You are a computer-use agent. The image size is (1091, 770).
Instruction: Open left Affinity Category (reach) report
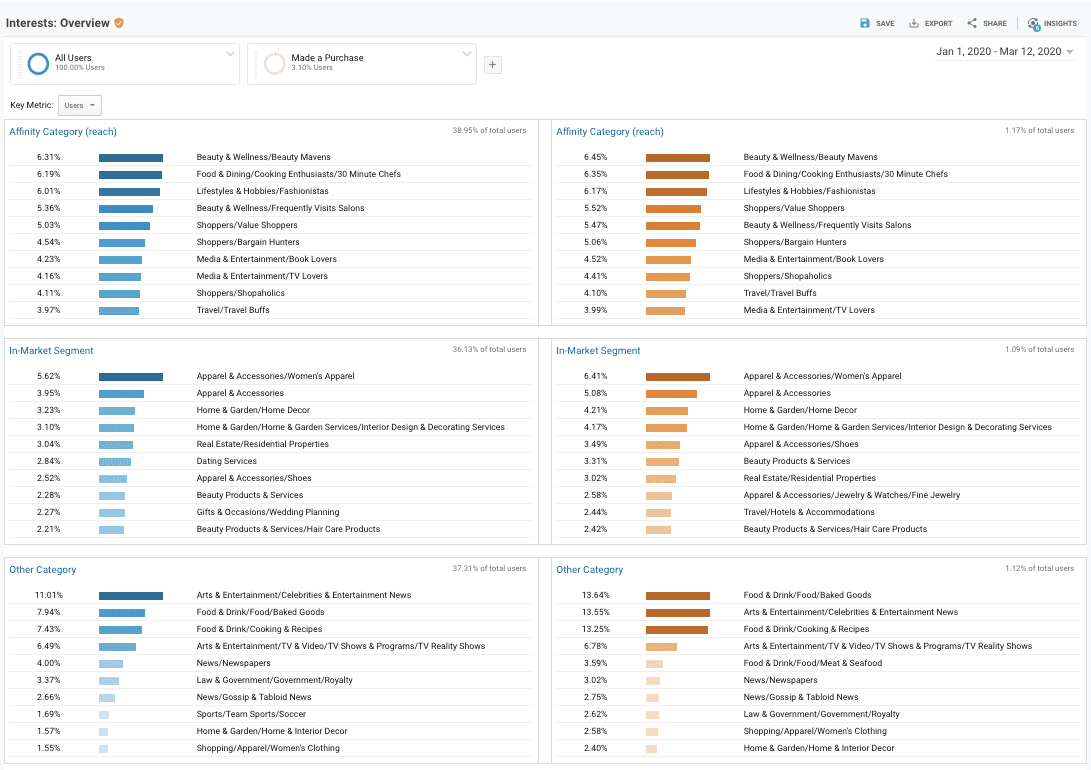[63, 132]
